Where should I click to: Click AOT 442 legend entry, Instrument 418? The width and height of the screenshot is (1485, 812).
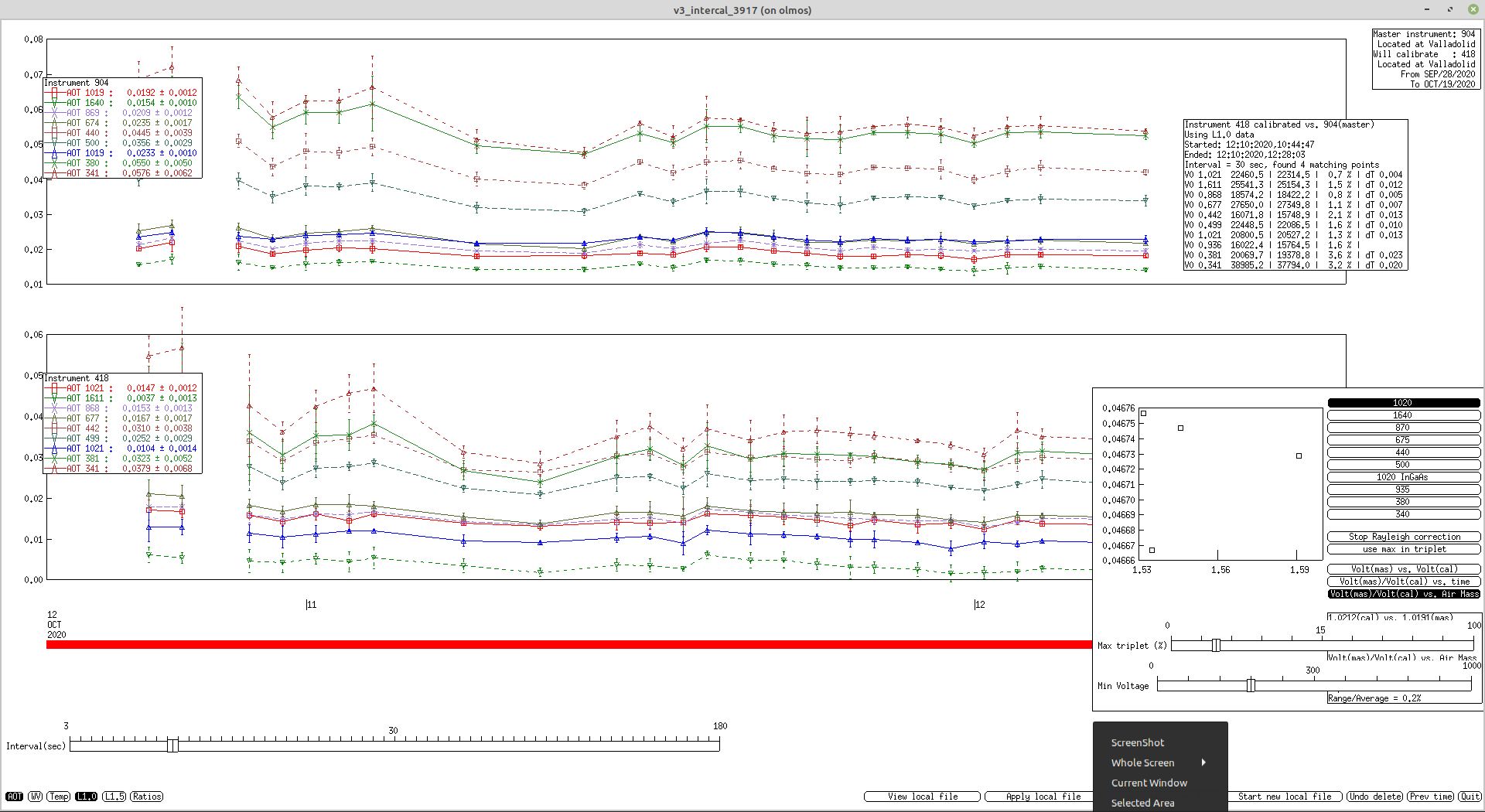click(x=122, y=428)
